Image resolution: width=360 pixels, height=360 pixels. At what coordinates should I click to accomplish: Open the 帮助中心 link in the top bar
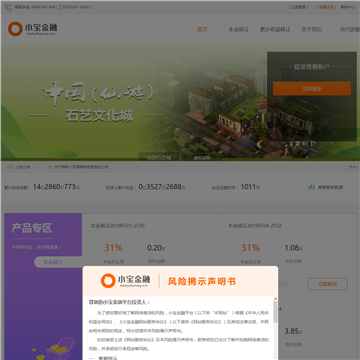[348, 7]
